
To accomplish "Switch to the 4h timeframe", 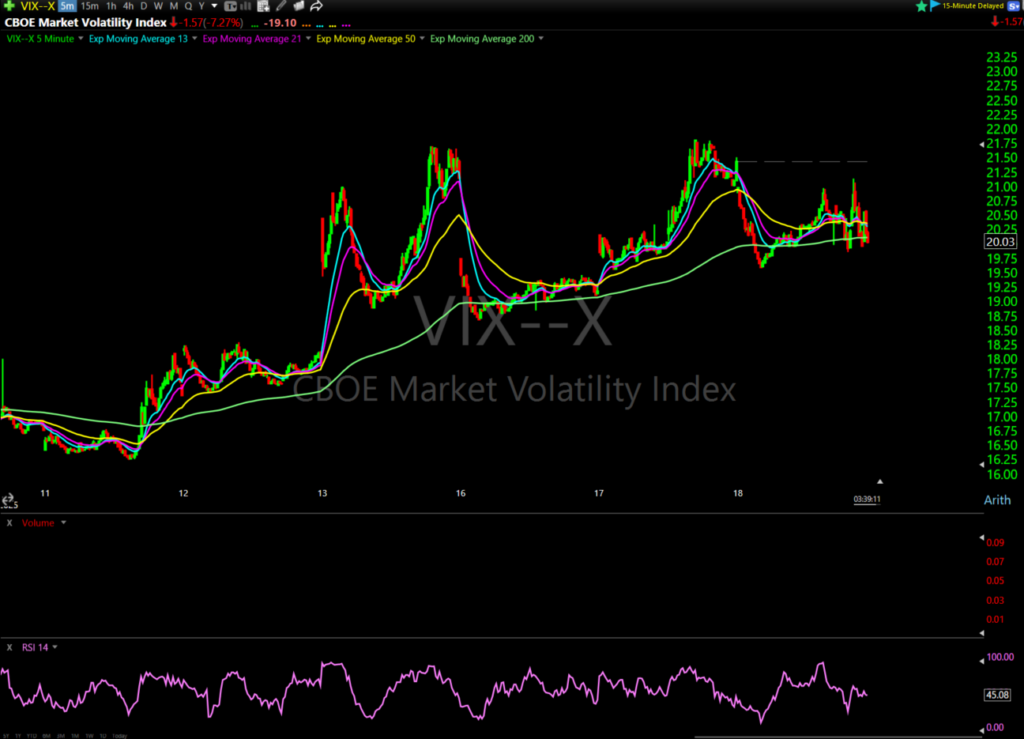I will [128, 6].
